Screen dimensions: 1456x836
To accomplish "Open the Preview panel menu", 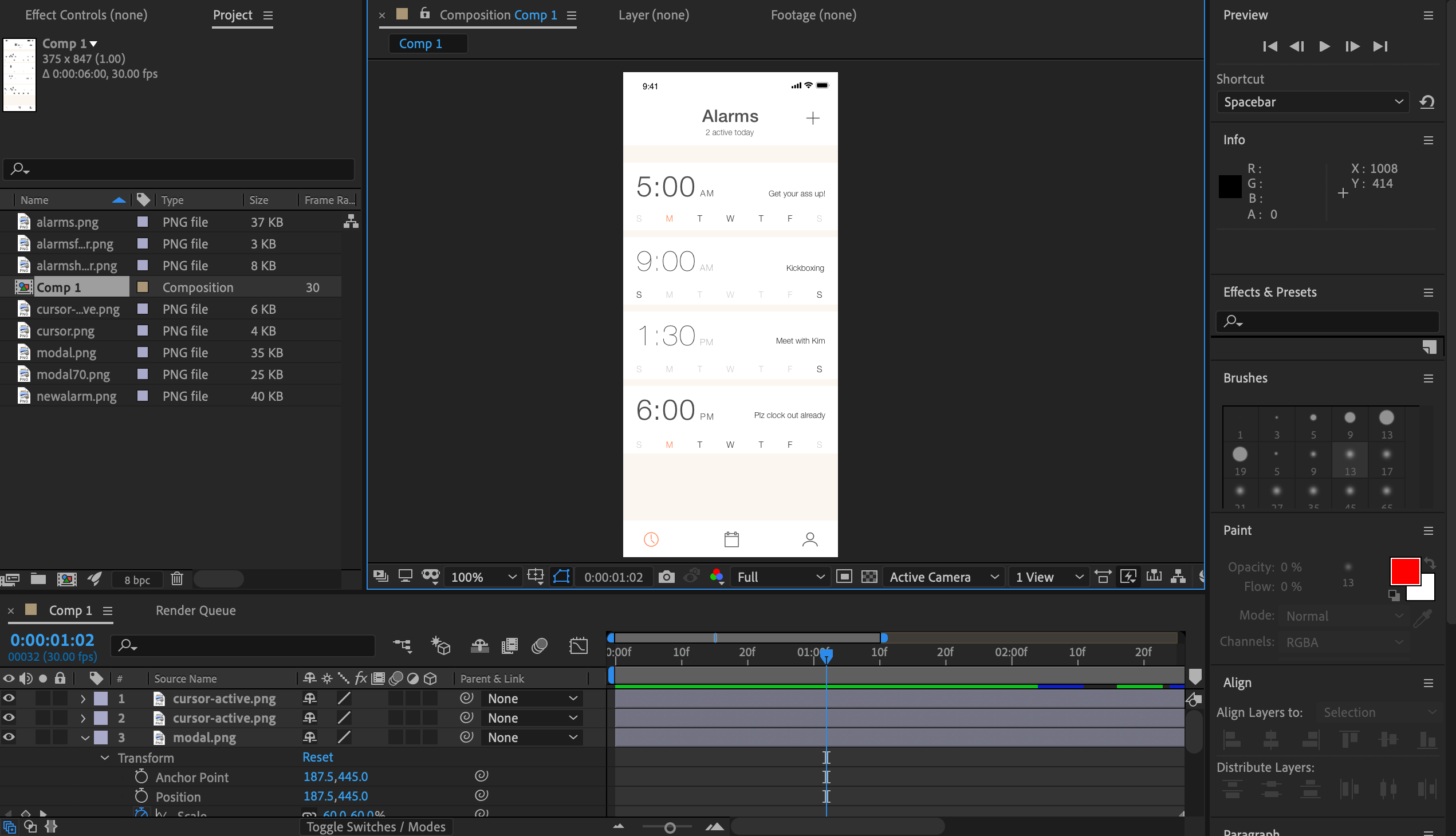I will coord(1429,15).
